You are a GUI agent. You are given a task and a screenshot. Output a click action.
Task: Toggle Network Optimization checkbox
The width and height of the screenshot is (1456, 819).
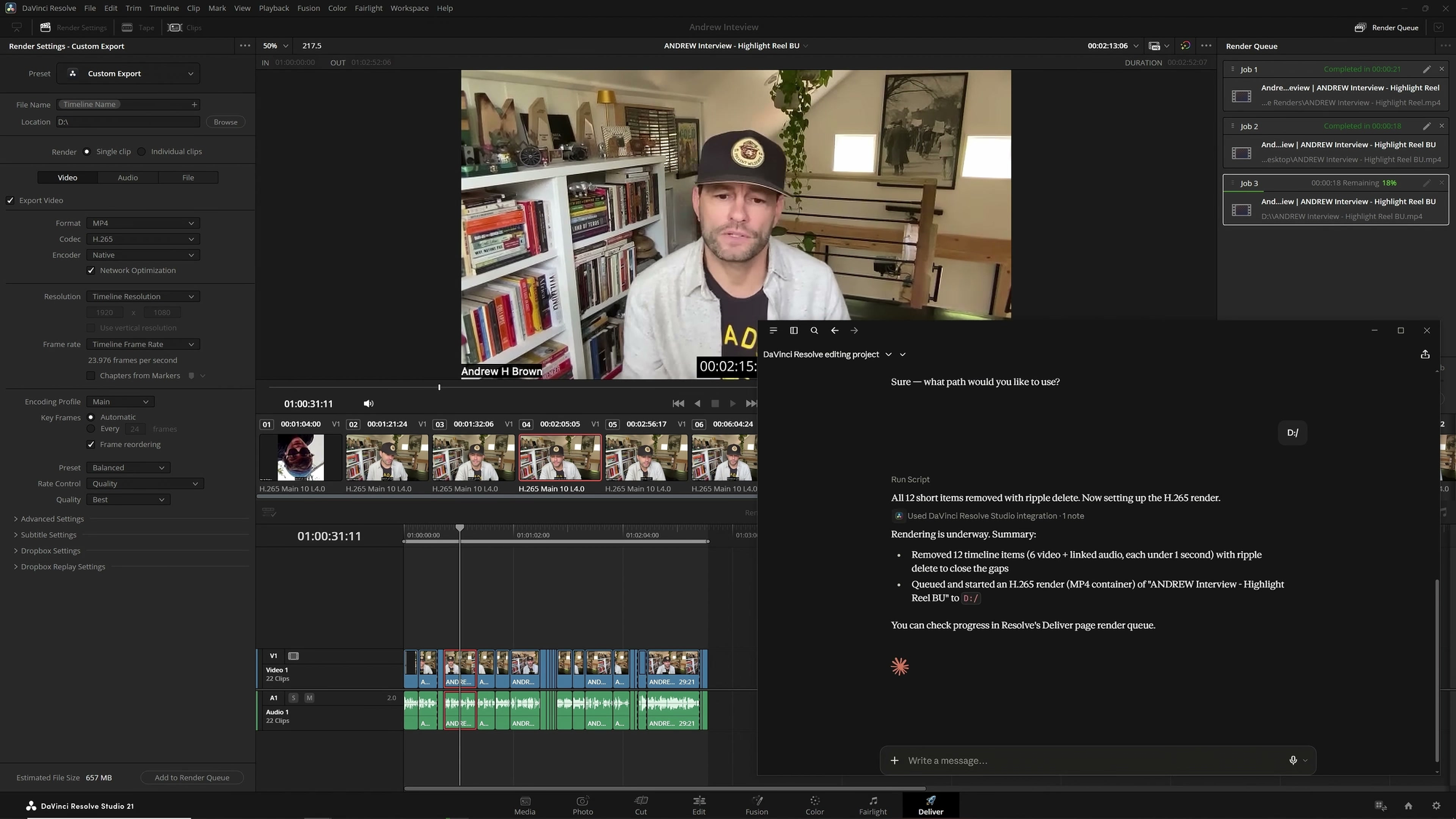pyautogui.click(x=91, y=270)
